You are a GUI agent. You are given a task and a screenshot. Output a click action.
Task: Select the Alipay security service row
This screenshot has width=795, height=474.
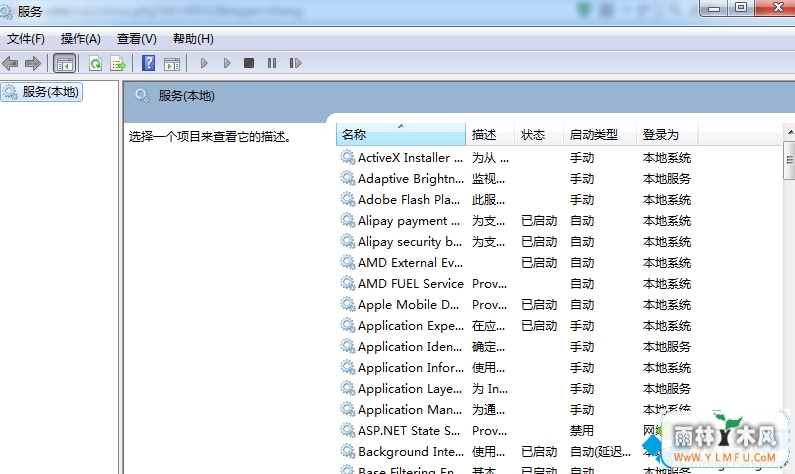[x=517, y=242]
